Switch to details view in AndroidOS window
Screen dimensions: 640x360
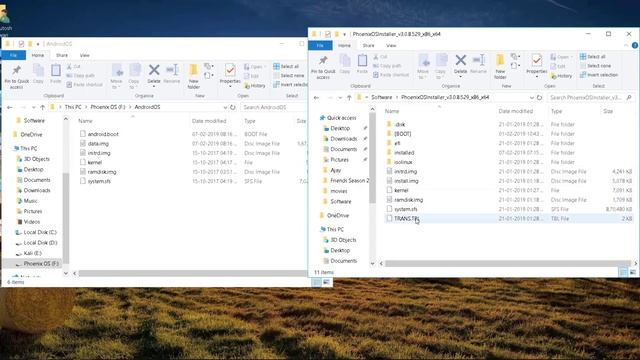[317, 282]
